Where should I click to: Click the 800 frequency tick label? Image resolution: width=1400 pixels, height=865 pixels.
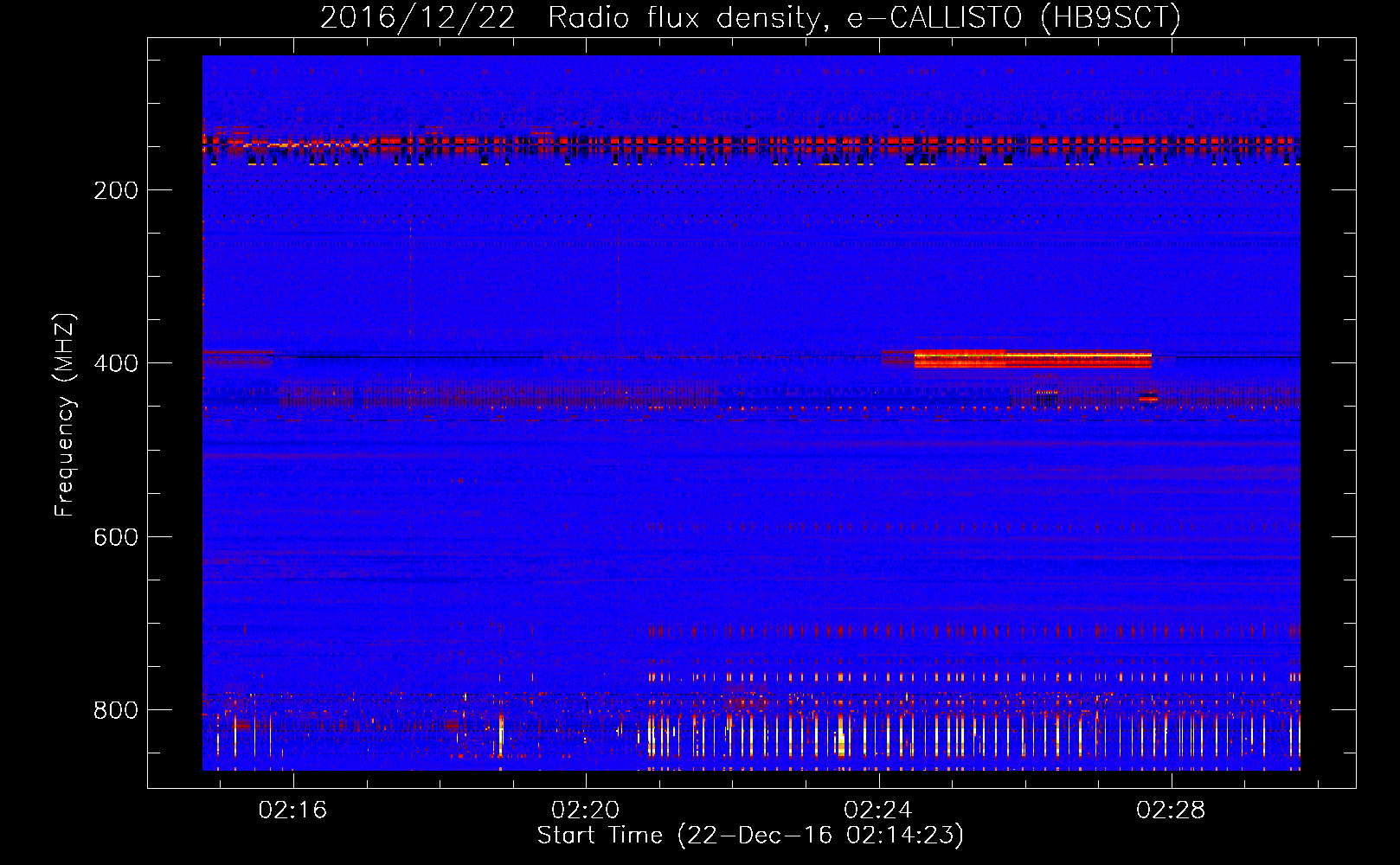(116, 710)
